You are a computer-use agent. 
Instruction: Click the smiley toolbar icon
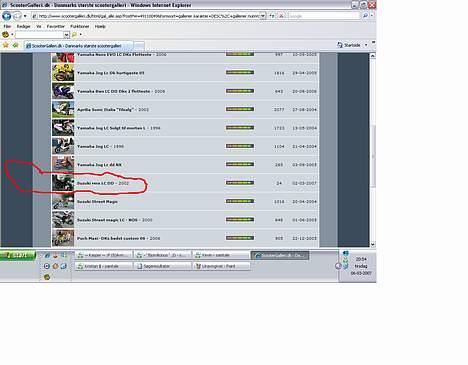[5, 35]
